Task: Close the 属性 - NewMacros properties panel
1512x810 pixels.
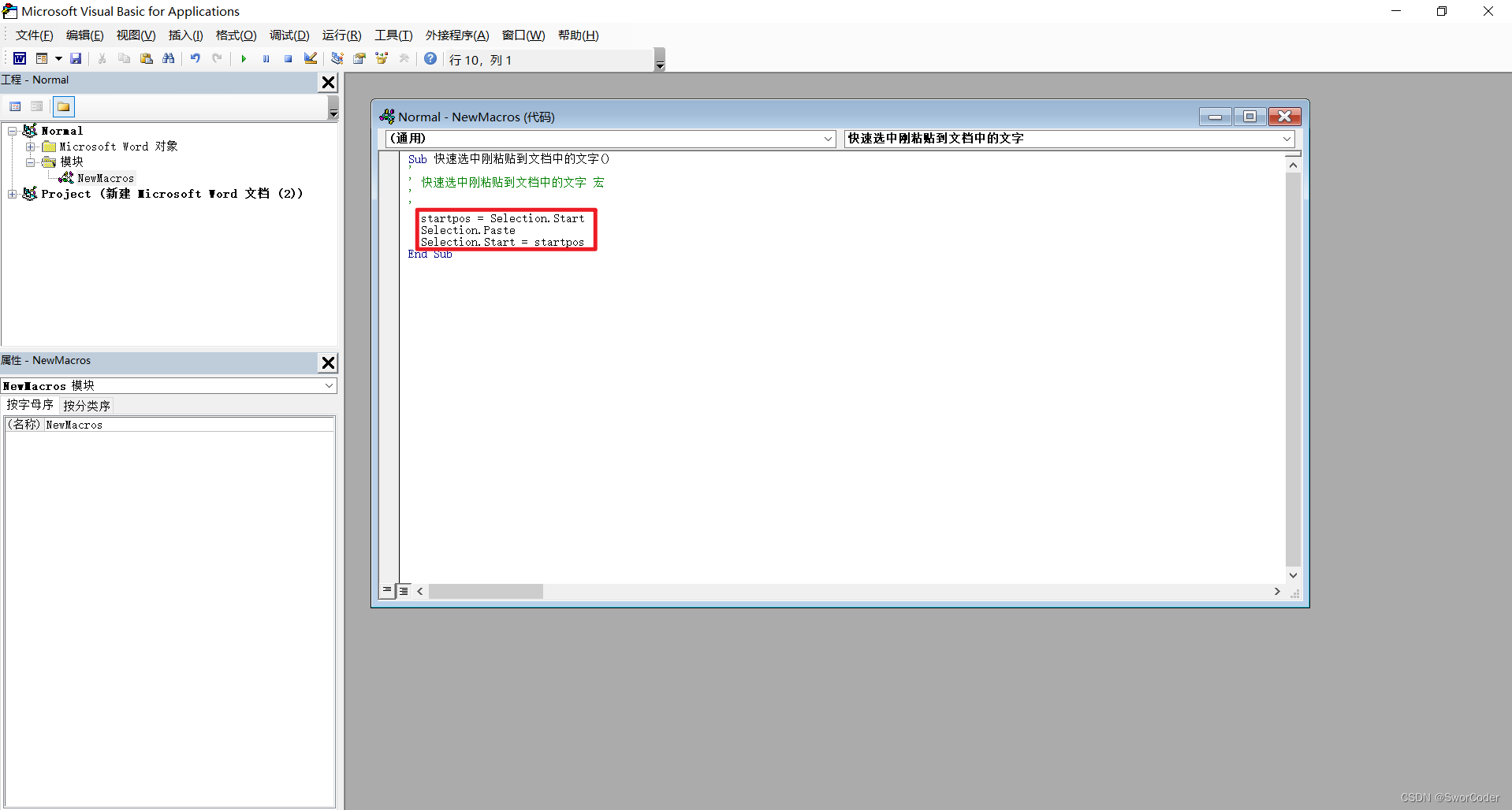Action: [x=329, y=362]
